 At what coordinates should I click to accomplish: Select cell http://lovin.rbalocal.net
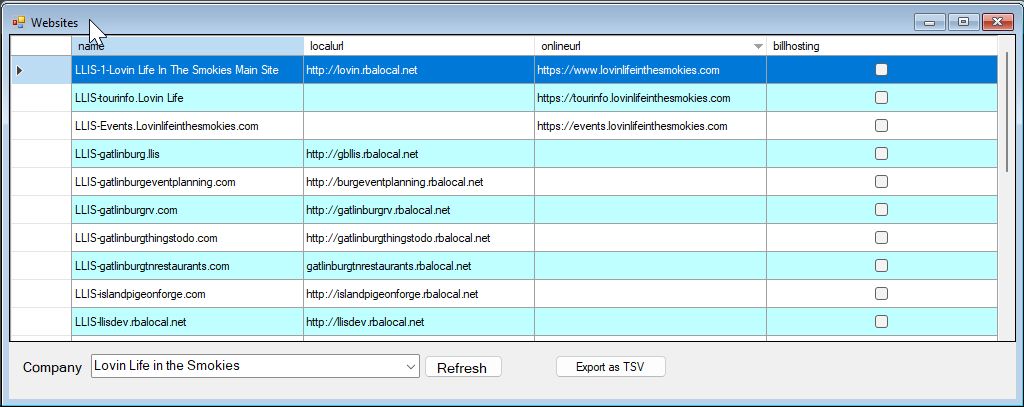click(419, 70)
